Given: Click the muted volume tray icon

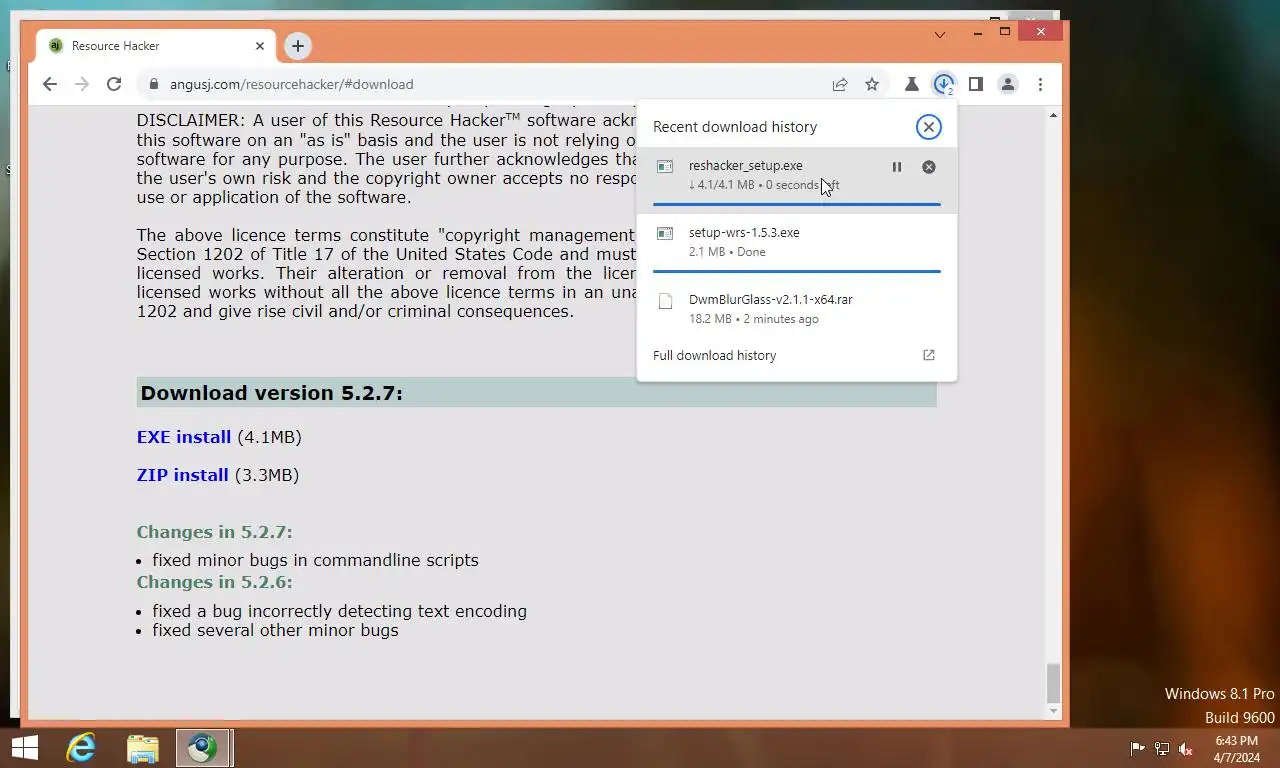Looking at the screenshot, I should pos(1186,748).
